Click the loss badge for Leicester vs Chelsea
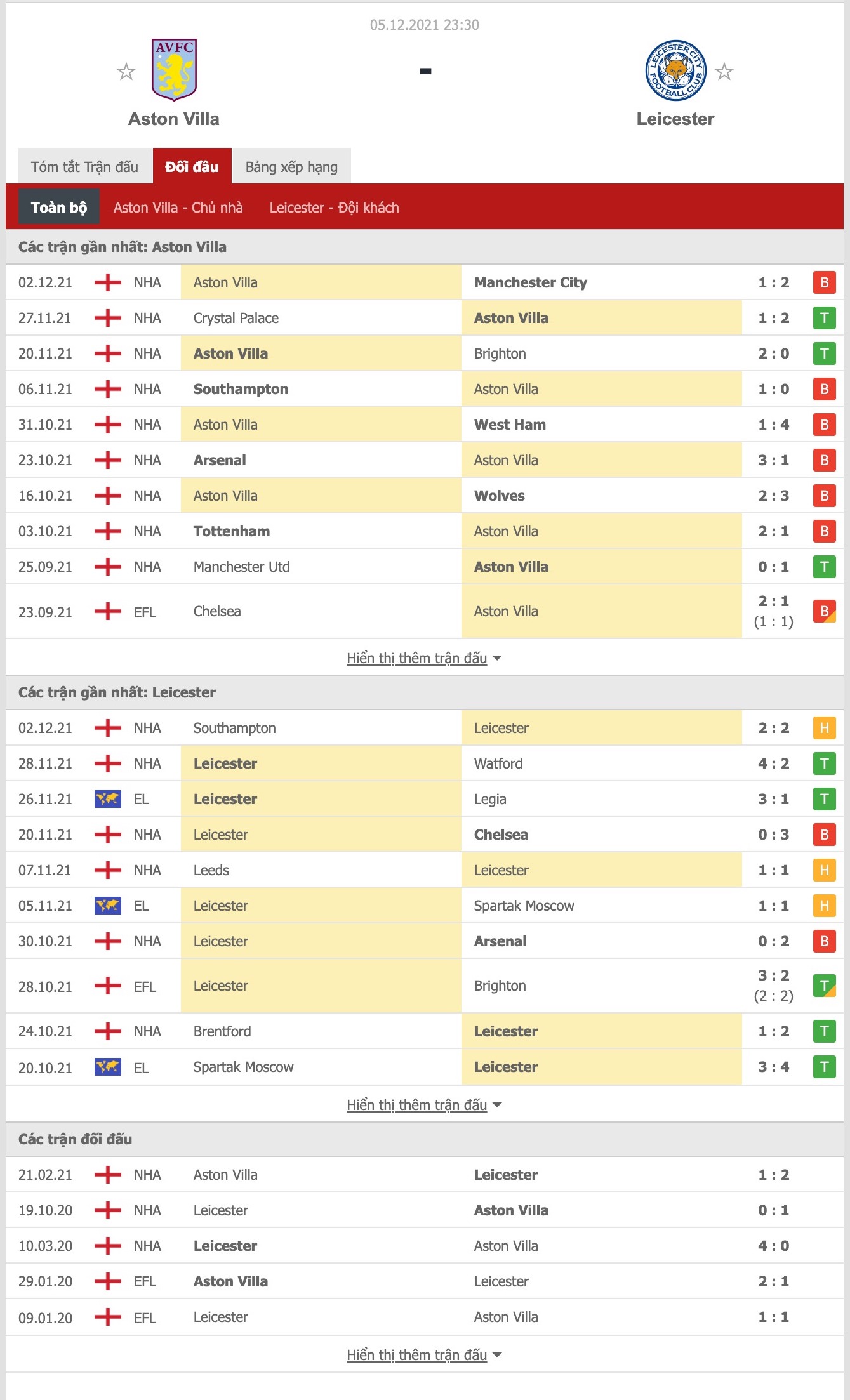 tap(825, 835)
